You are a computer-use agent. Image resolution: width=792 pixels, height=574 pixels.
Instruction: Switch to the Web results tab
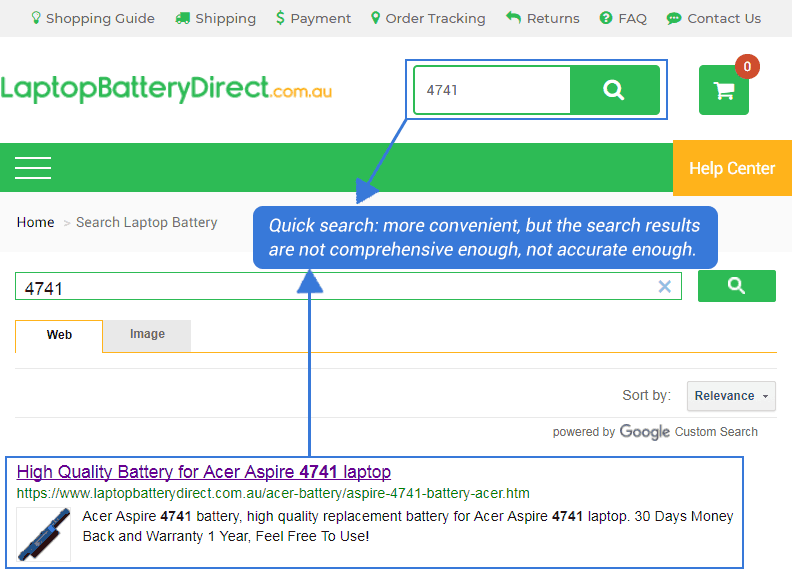[x=59, y=336]
